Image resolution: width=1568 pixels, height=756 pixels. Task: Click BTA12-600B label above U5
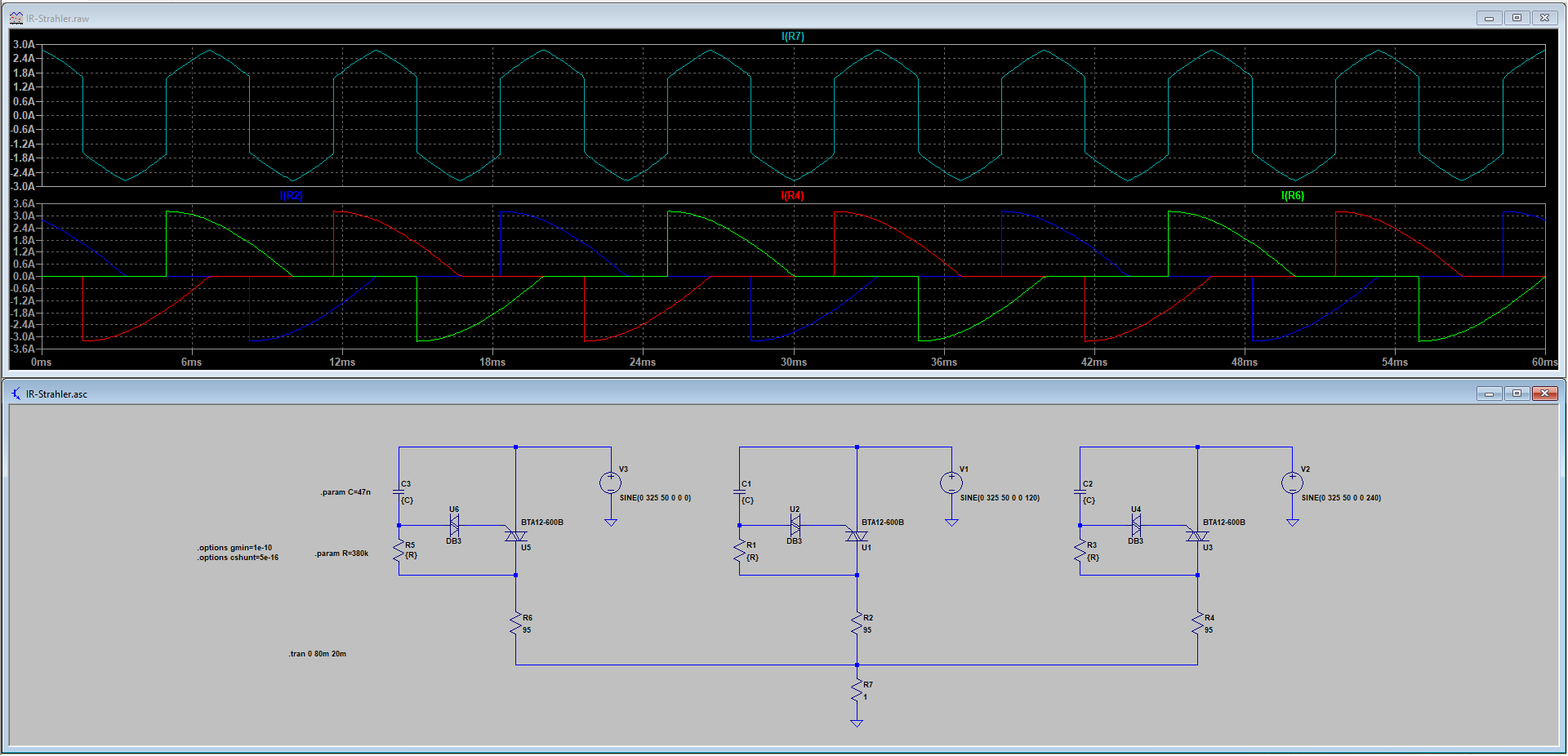click(542, 523)
